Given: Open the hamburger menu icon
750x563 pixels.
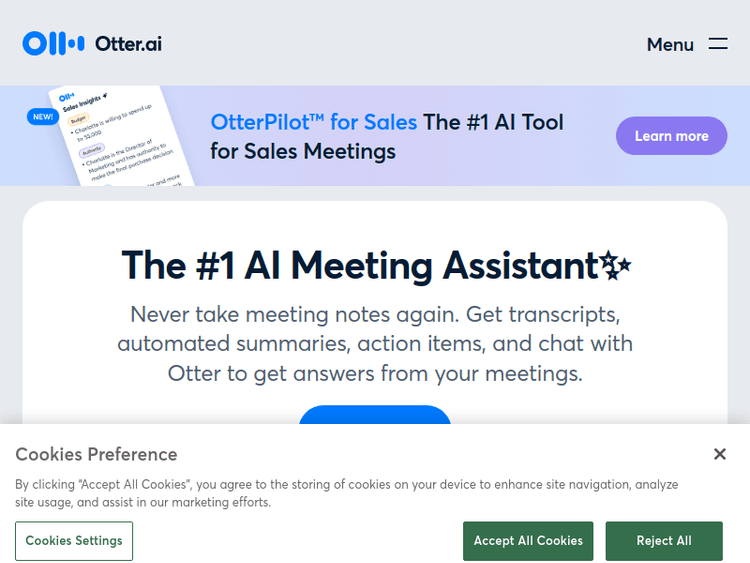Looking at the screenshot, I should click(718, 44).
